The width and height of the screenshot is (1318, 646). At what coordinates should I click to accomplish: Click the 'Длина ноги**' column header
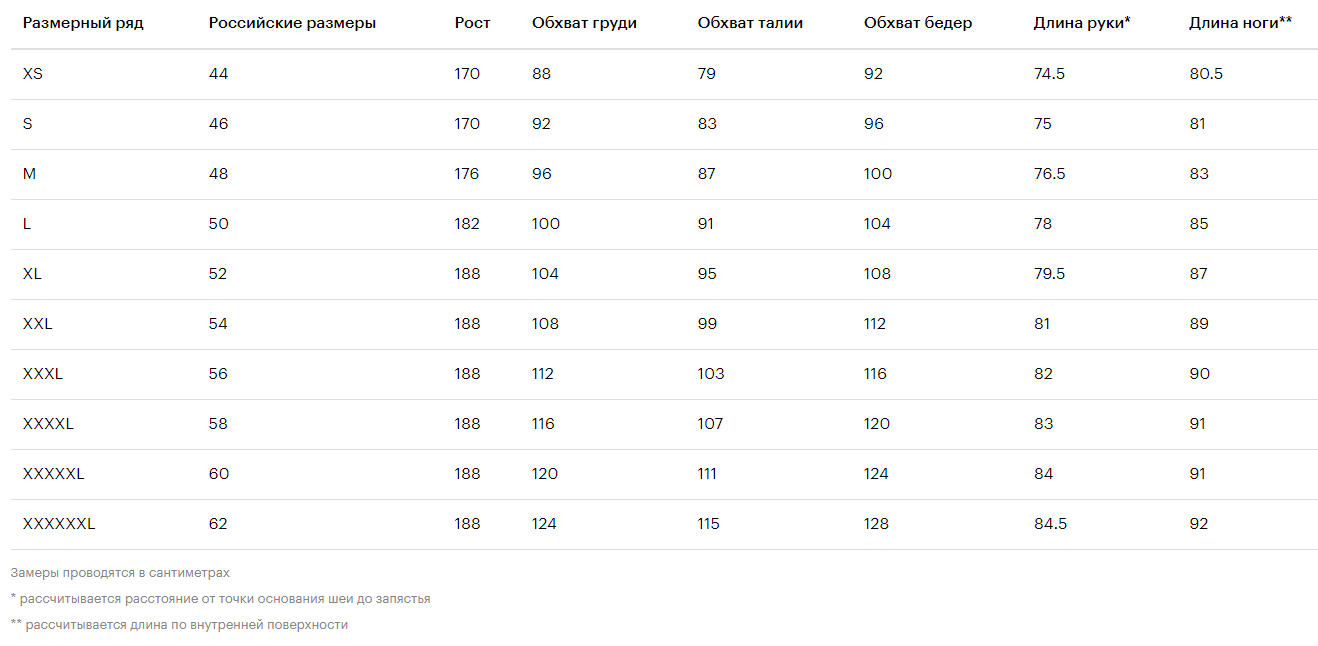(1240, 23)
